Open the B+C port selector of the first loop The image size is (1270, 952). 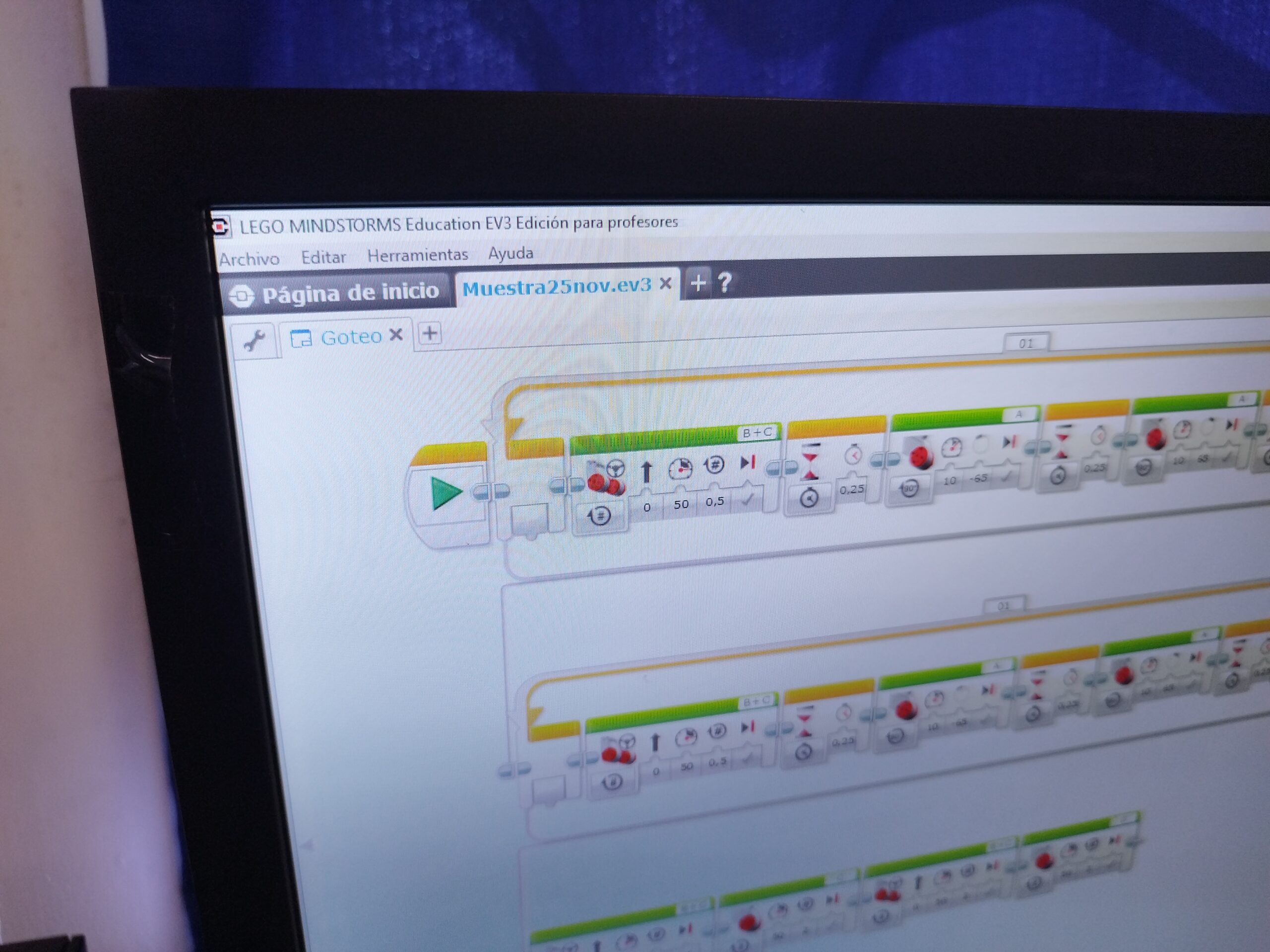pos(758,433)
